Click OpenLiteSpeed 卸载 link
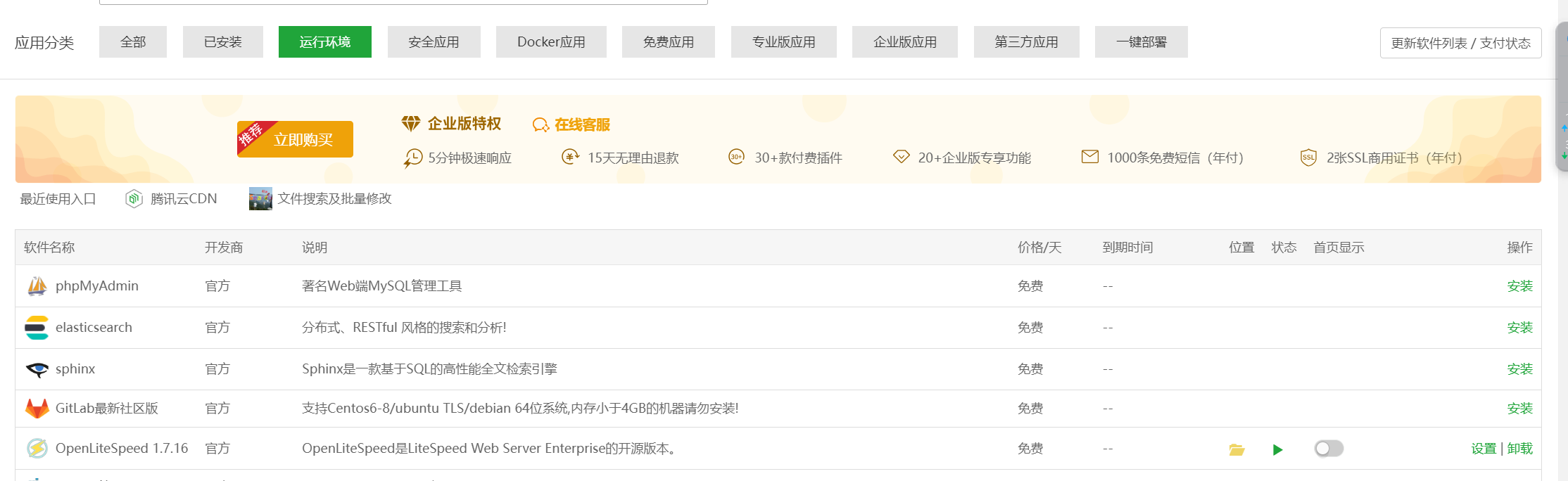This screenshot has width=1568, height=481. pos(1520,449)
